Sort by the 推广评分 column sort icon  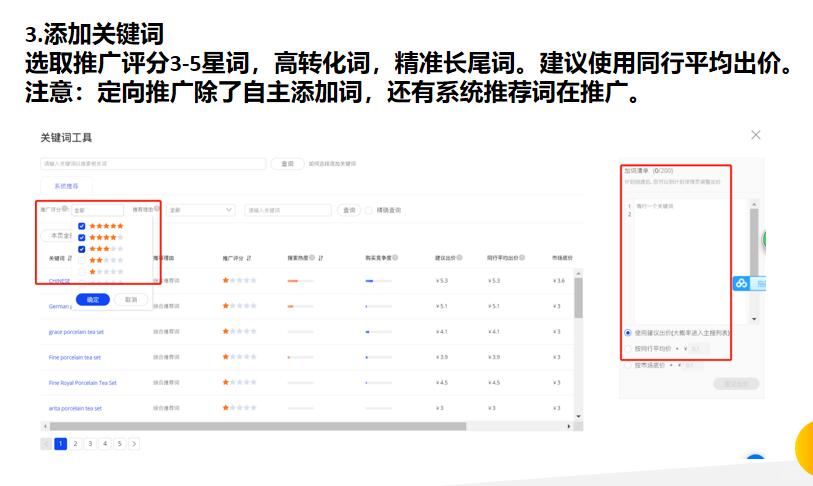click(249, 258)
